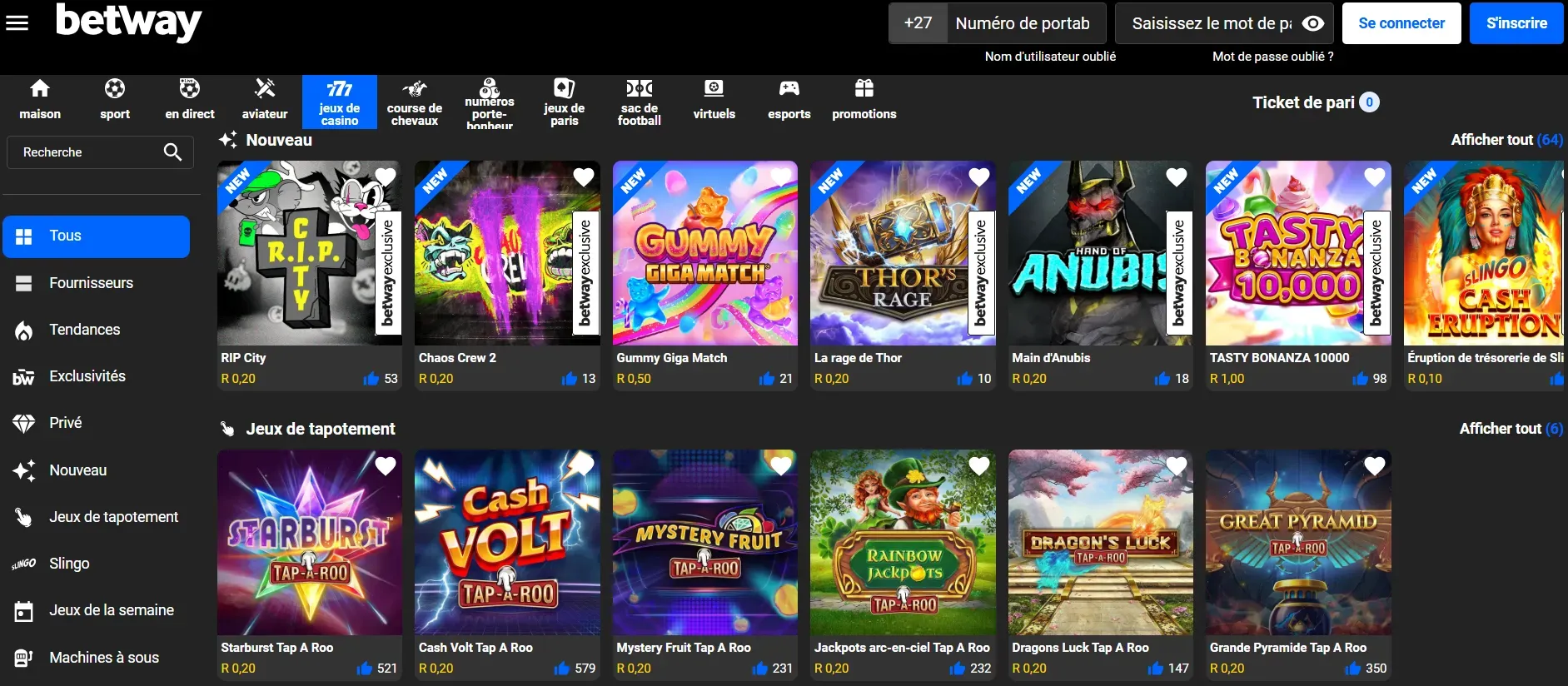The width and height of the screenshot is (1568, 686).
Task: Select Tendances in sidebar
Action: click(97, 330)
